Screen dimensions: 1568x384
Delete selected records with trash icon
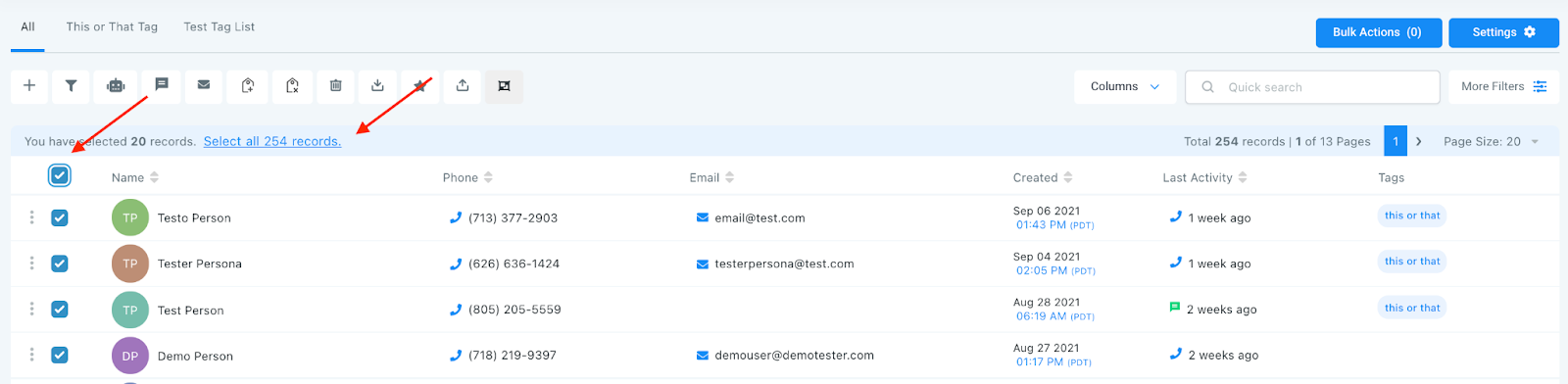(x=335, y=86)
